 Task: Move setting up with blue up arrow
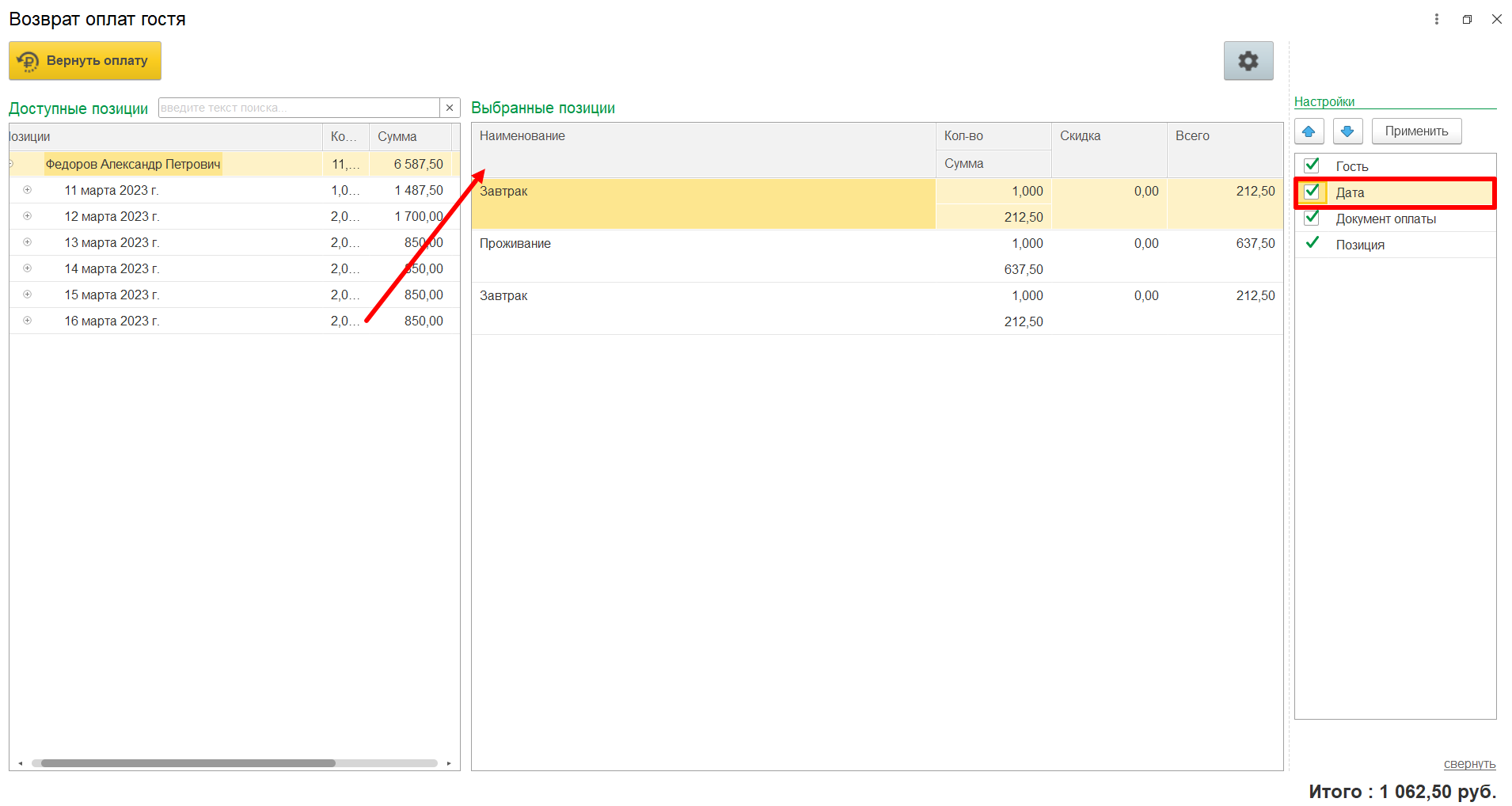coord(1309,131)
